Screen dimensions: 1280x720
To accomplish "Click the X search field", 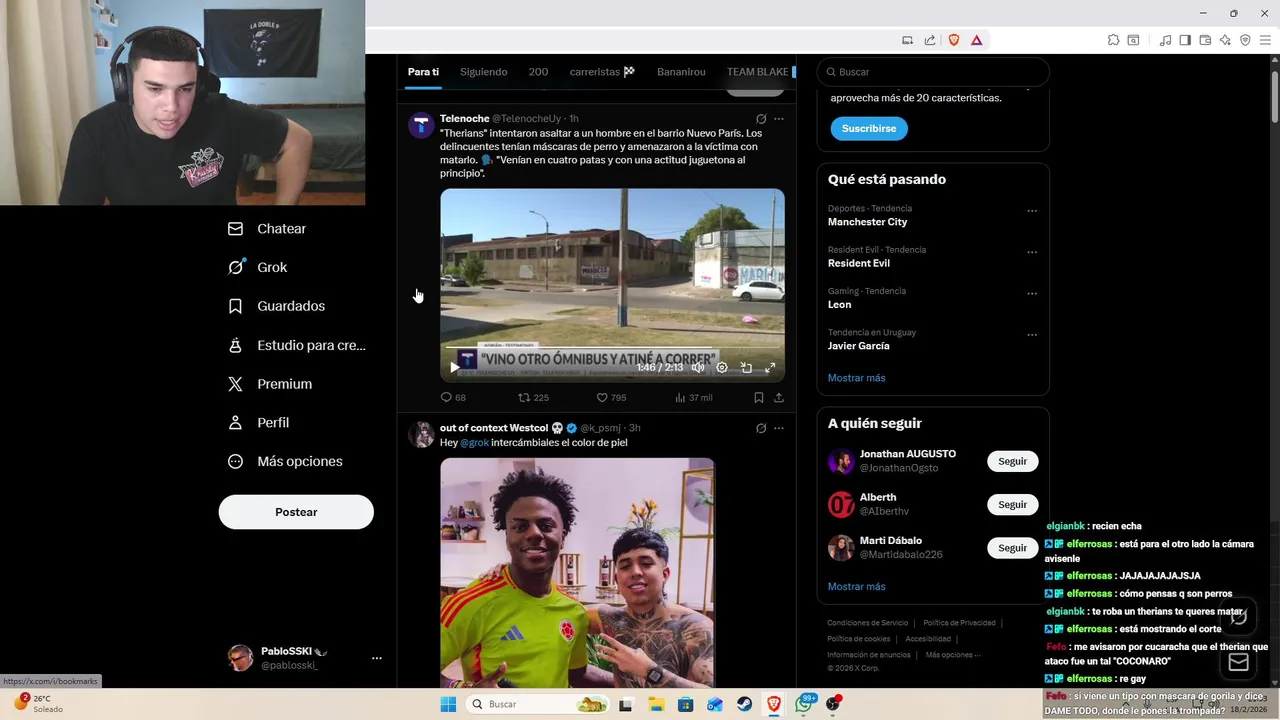I will coord(933,72).
